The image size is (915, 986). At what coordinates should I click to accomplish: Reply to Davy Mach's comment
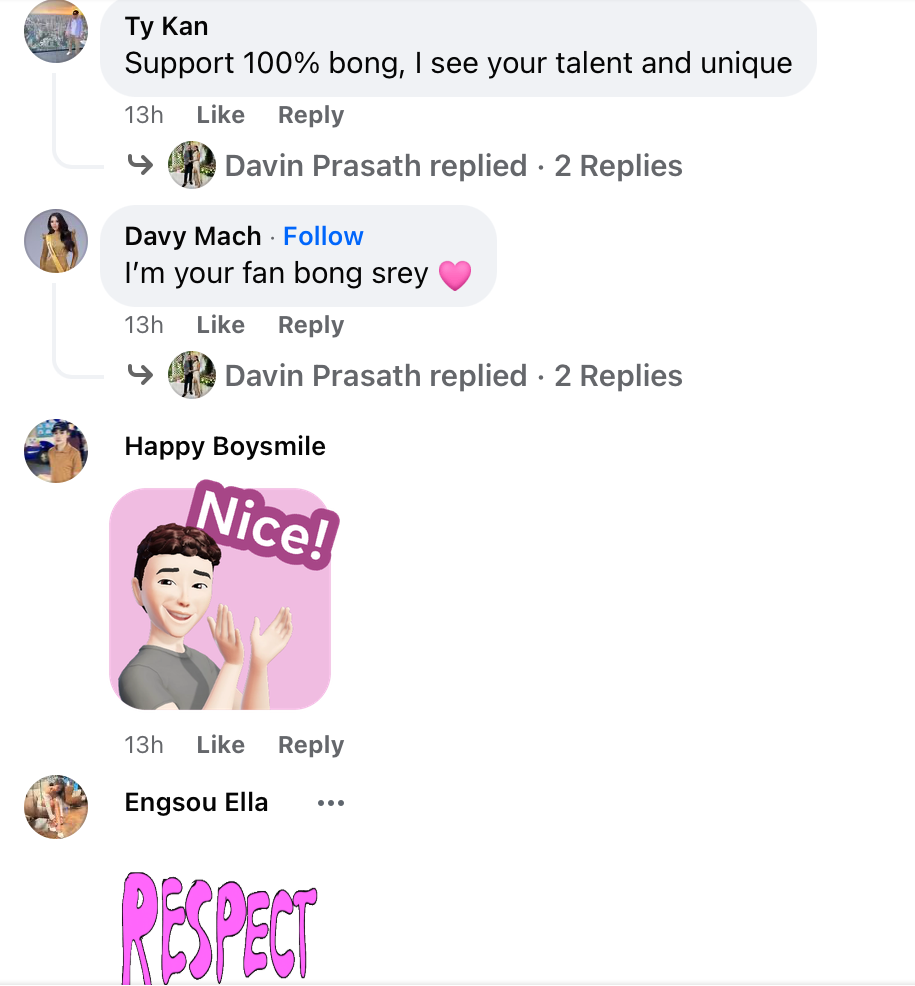310,325
